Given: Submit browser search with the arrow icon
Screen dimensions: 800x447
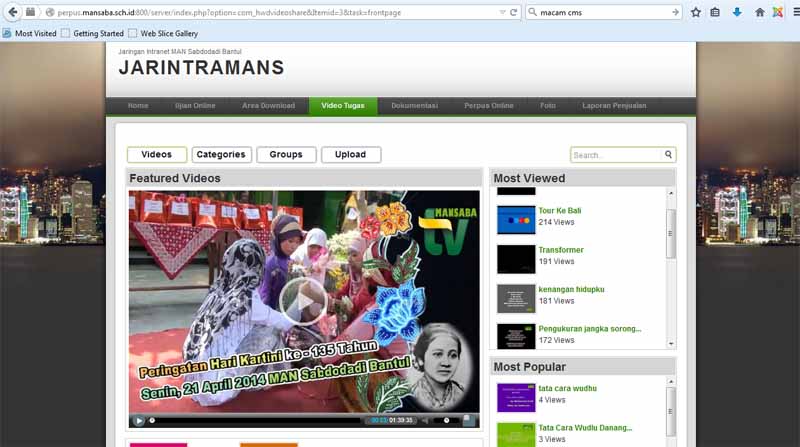Looking at the screenshot, I should (x=676, y=12).
